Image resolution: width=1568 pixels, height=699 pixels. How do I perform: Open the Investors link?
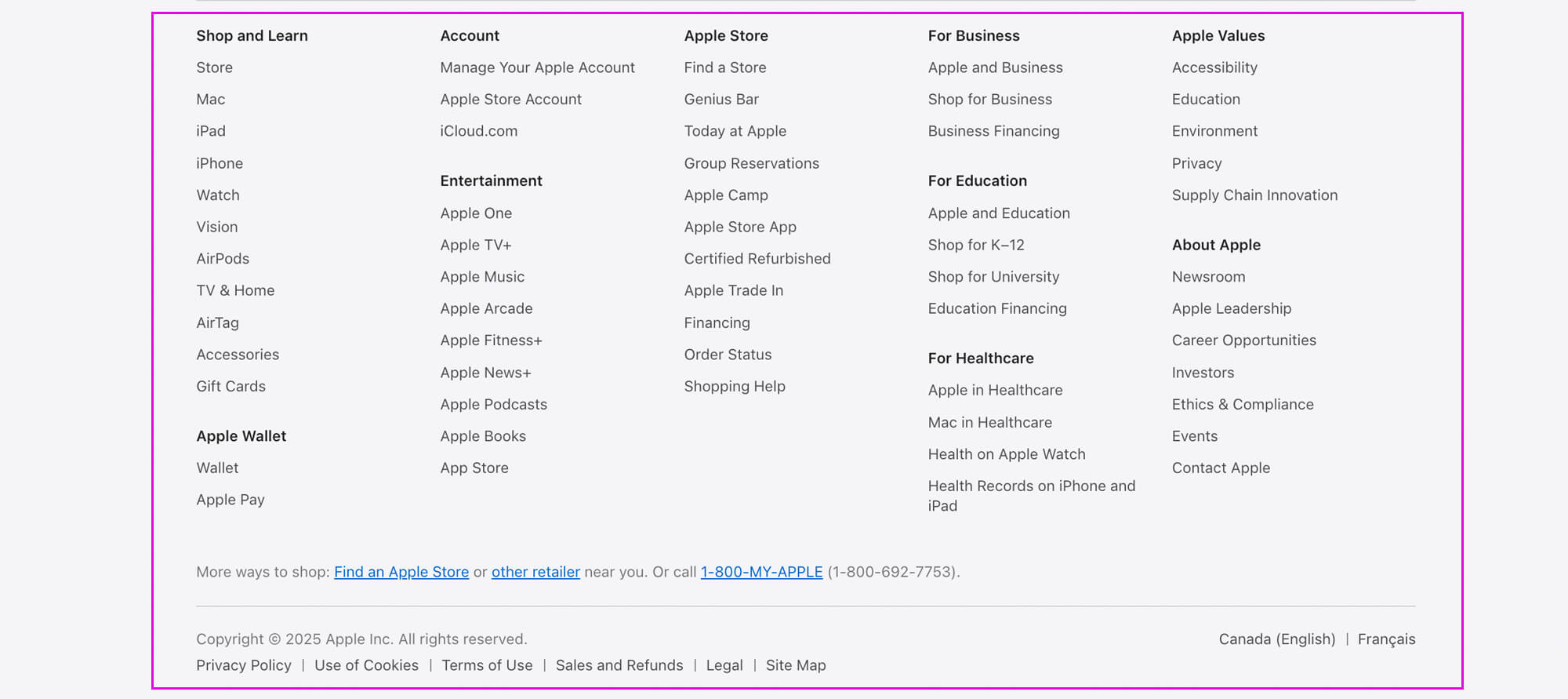(1203, 373)
